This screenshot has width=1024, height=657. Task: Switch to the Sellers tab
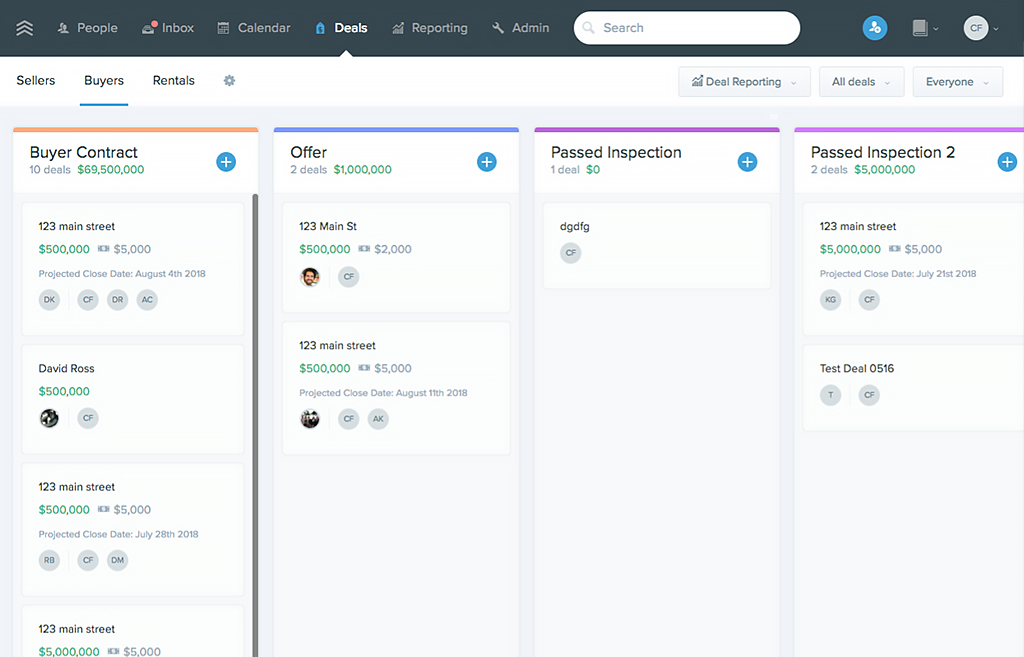[36, 81]
